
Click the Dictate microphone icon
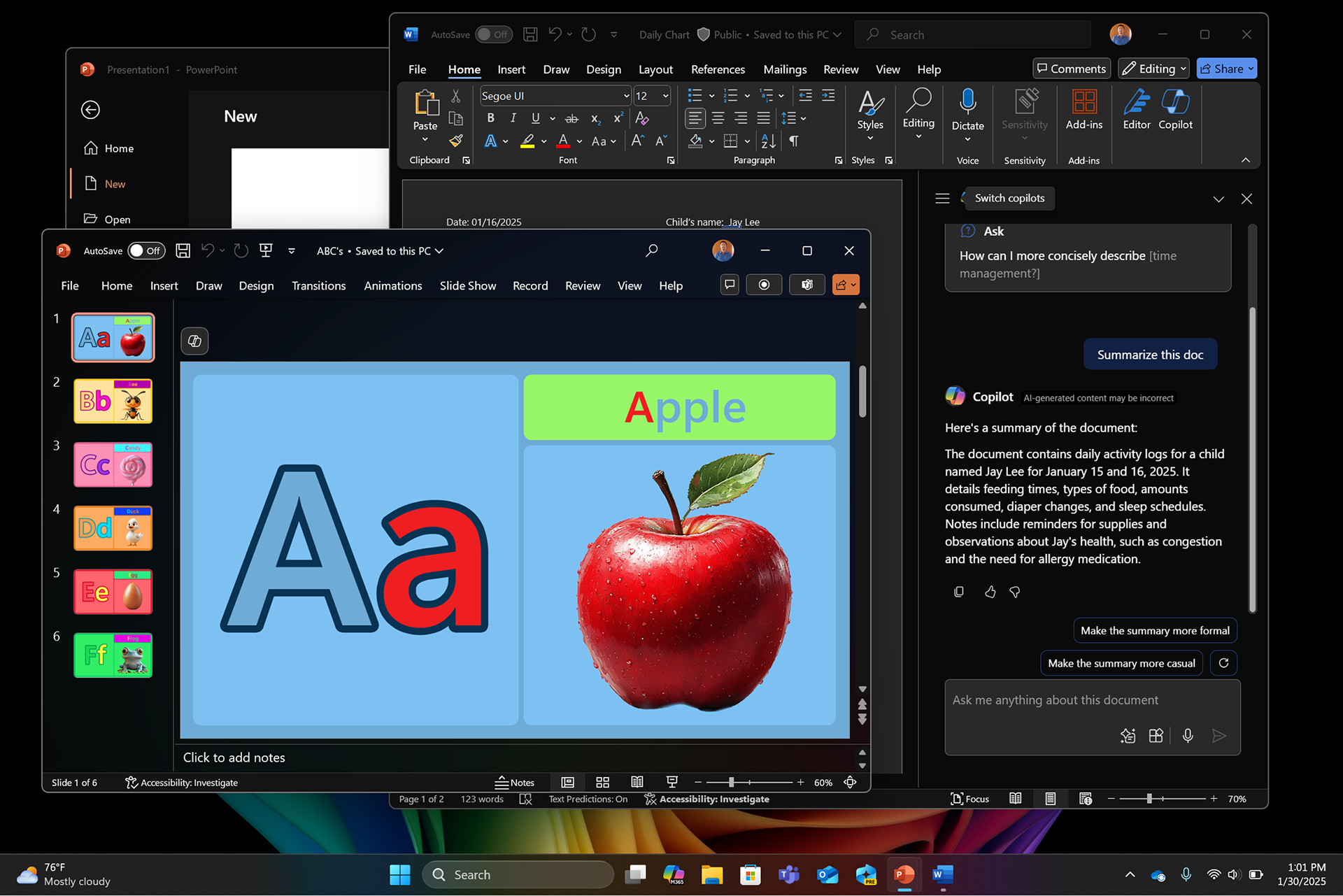click(x=967, y=102)
